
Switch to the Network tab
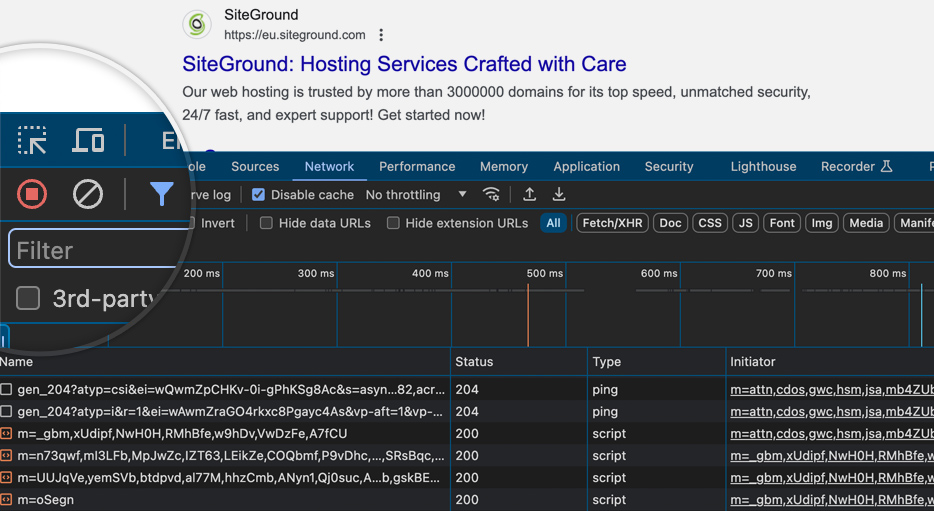(329, 167)
